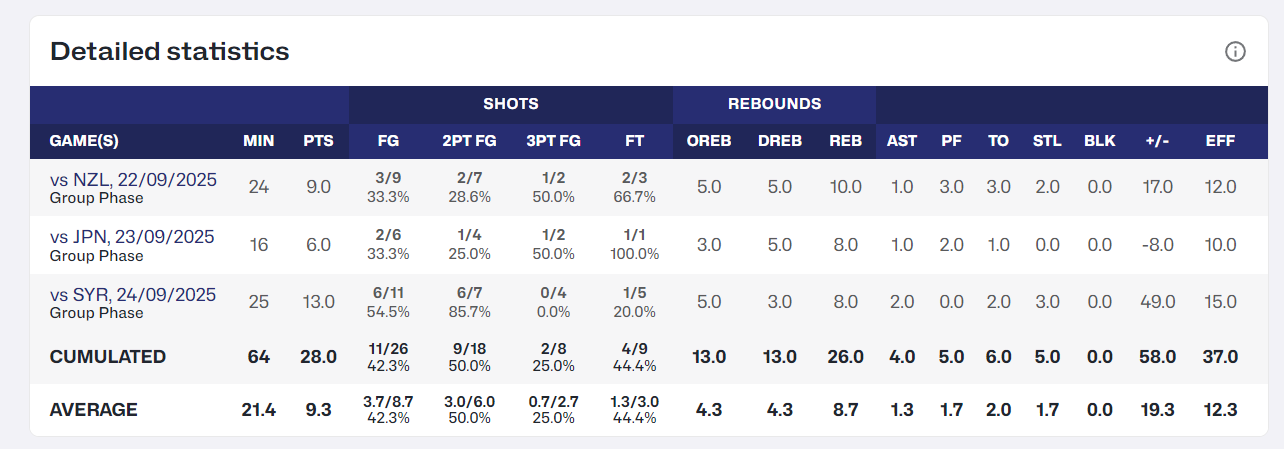Click the EFF column header
This screenshot has height=449, width=1284.
tap(1220, 141)
